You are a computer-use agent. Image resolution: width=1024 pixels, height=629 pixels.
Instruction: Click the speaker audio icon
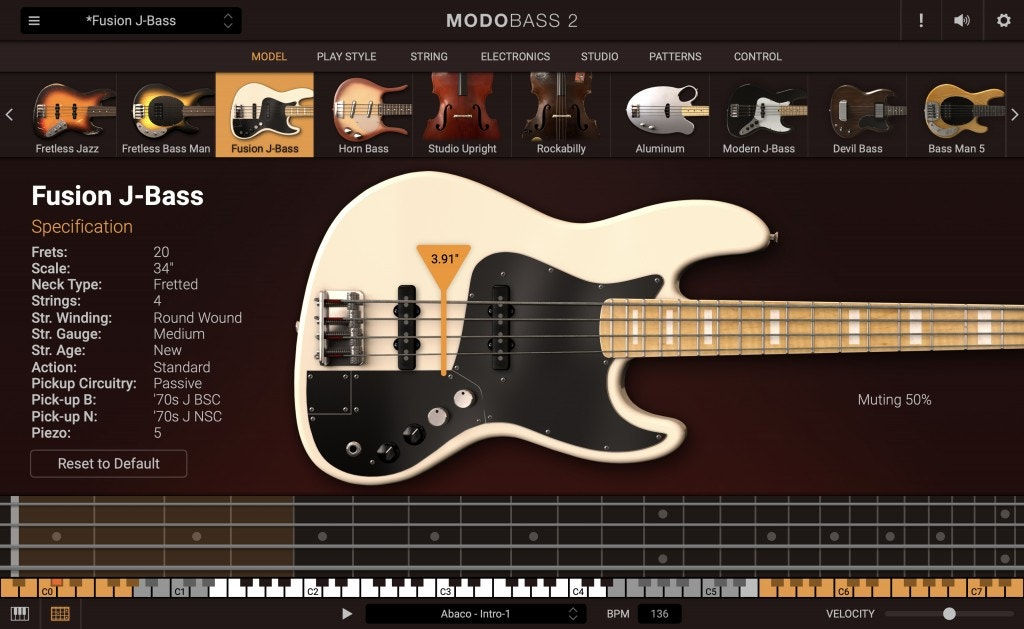[962, 21]
